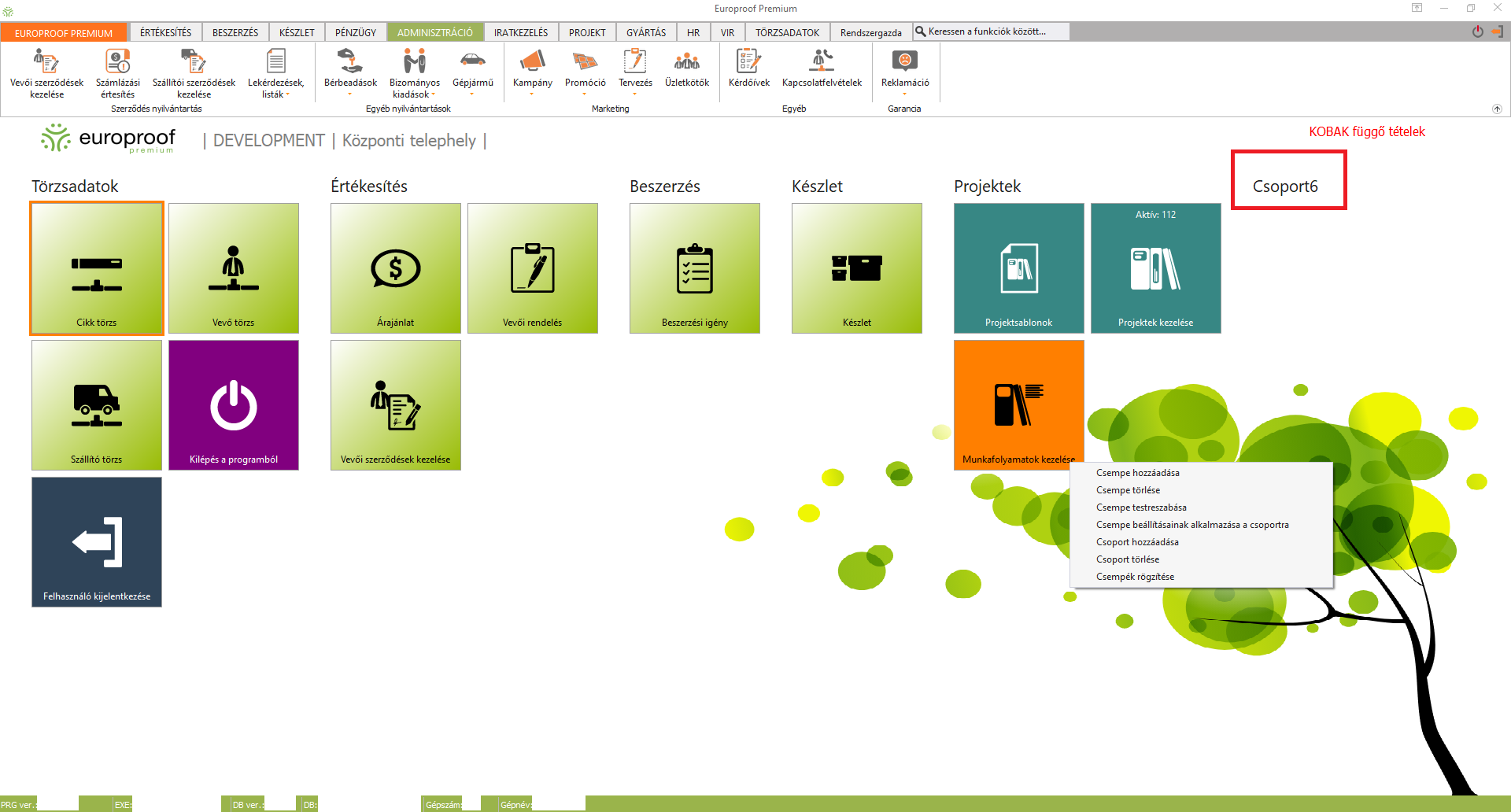Image resolution: width=1511 pixels, height=812 pixels.
Task: Click the Kilépés a programból tile
Action: 234,405
